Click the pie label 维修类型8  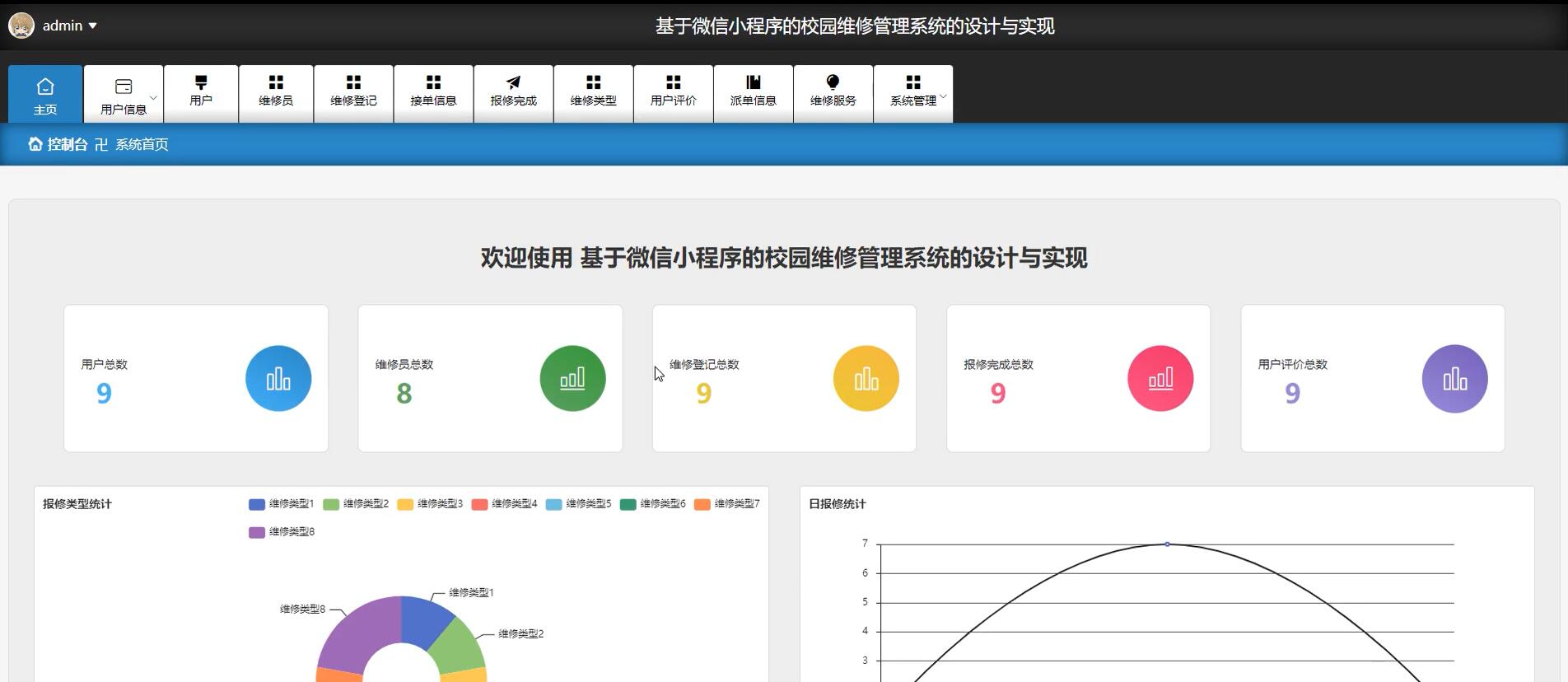(x=302, y=609)
